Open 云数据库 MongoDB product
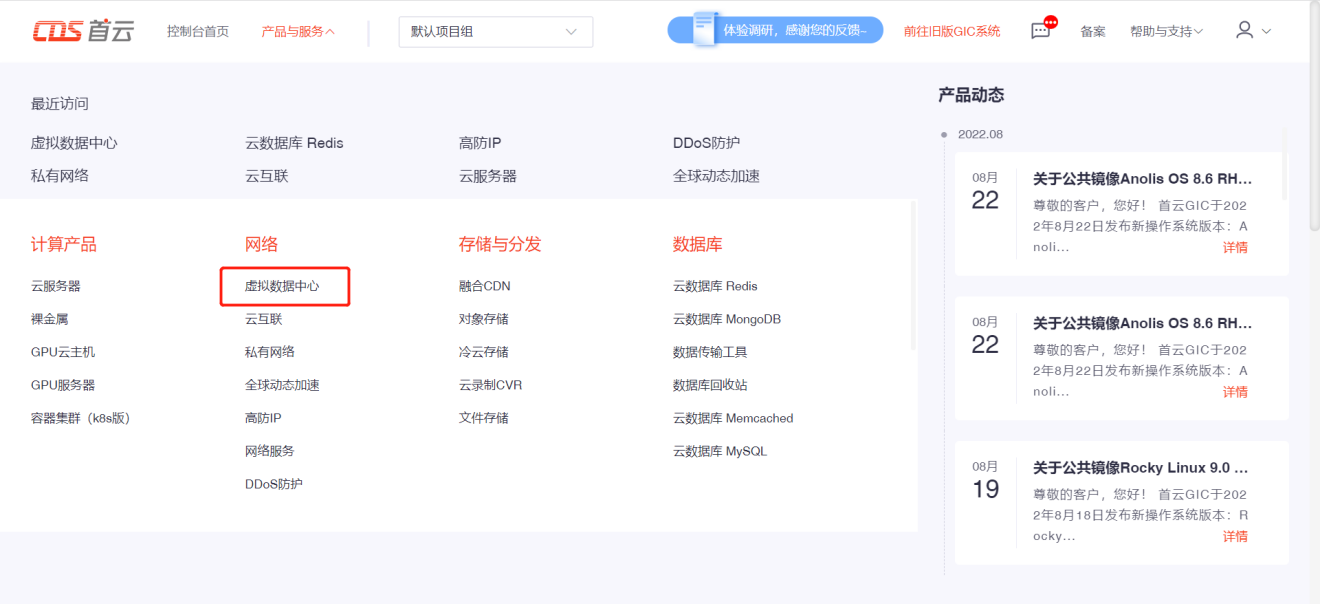 coord(727,319)
